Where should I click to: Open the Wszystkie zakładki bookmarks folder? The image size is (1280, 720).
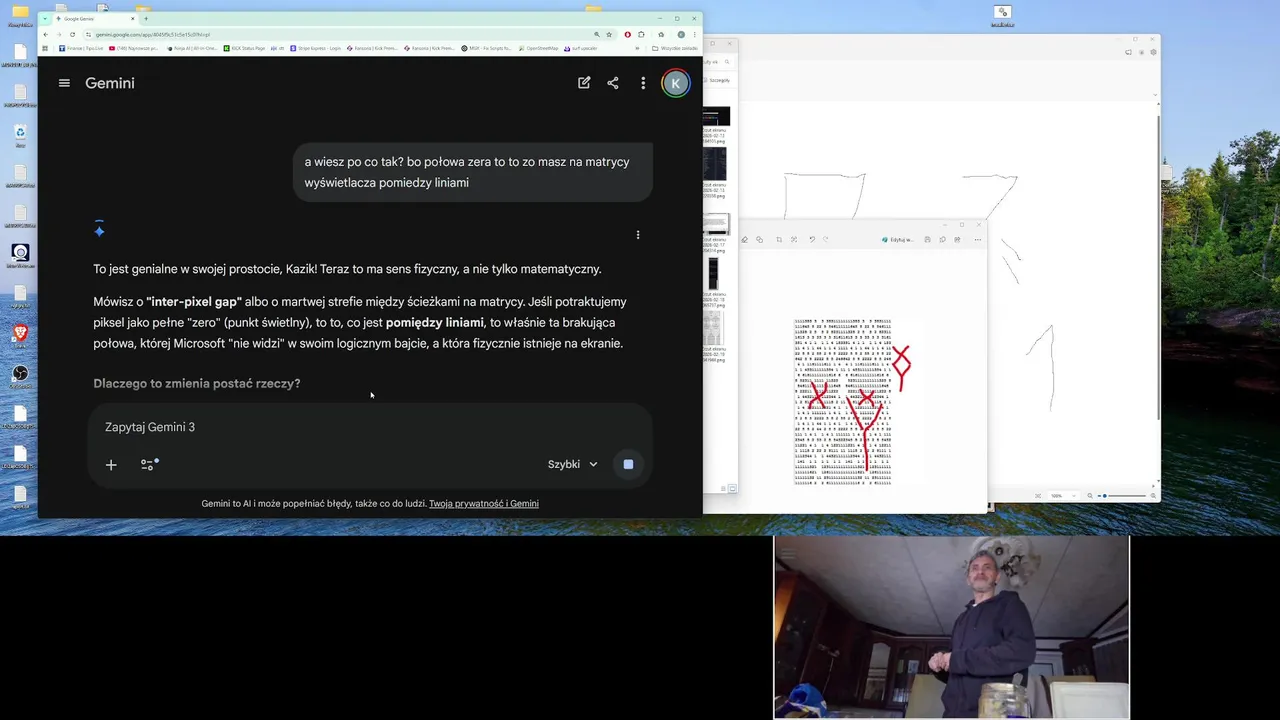pos(675,48)
